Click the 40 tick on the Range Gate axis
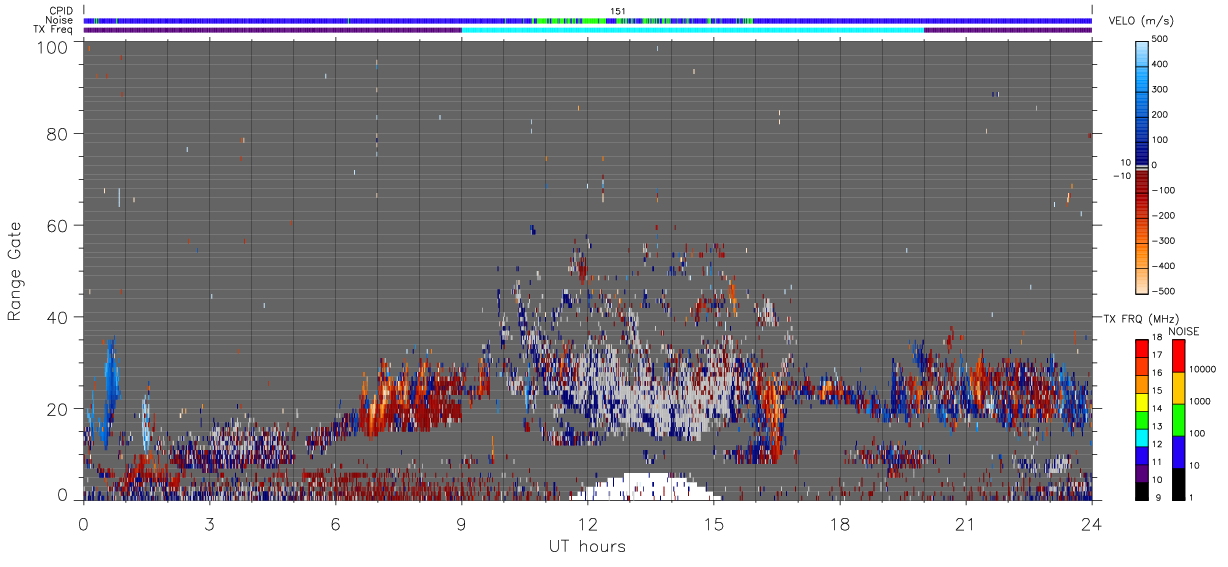 pos(56,317)
